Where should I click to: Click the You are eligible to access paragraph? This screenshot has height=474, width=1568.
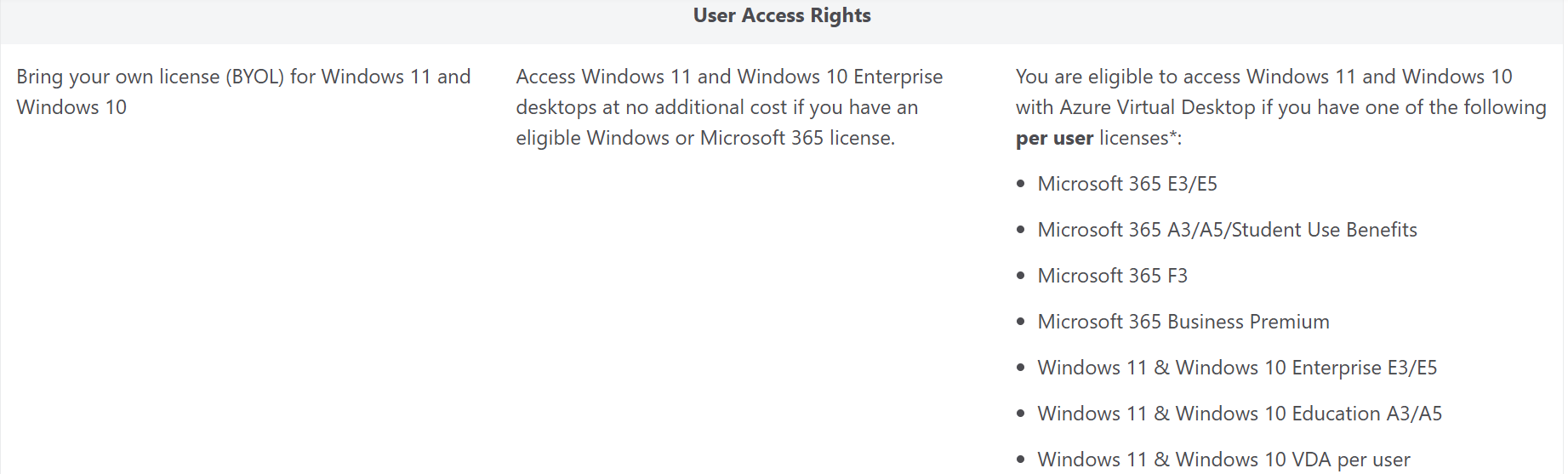[x=1280, y=107]
